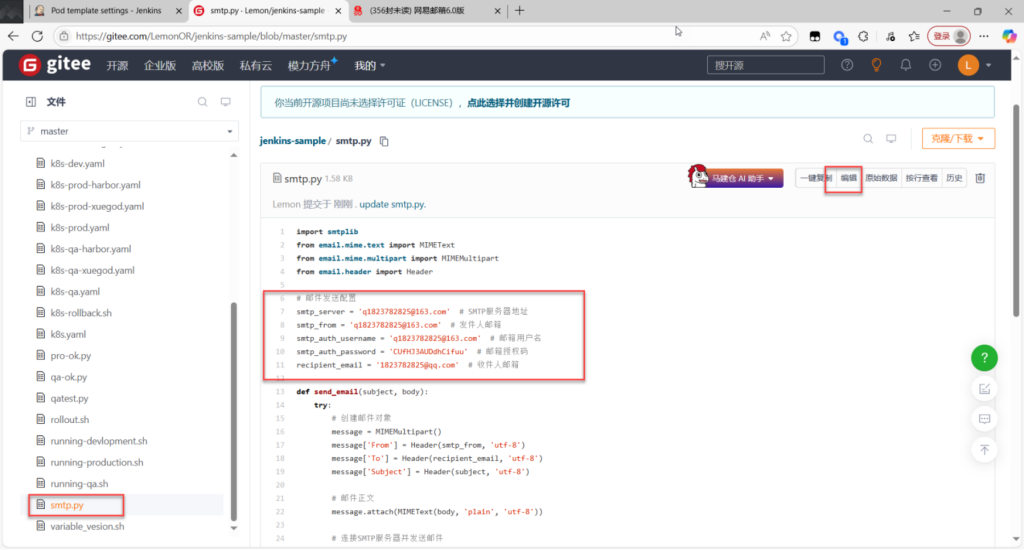Copy the smtp.py file path icon

tap(384, 141)
